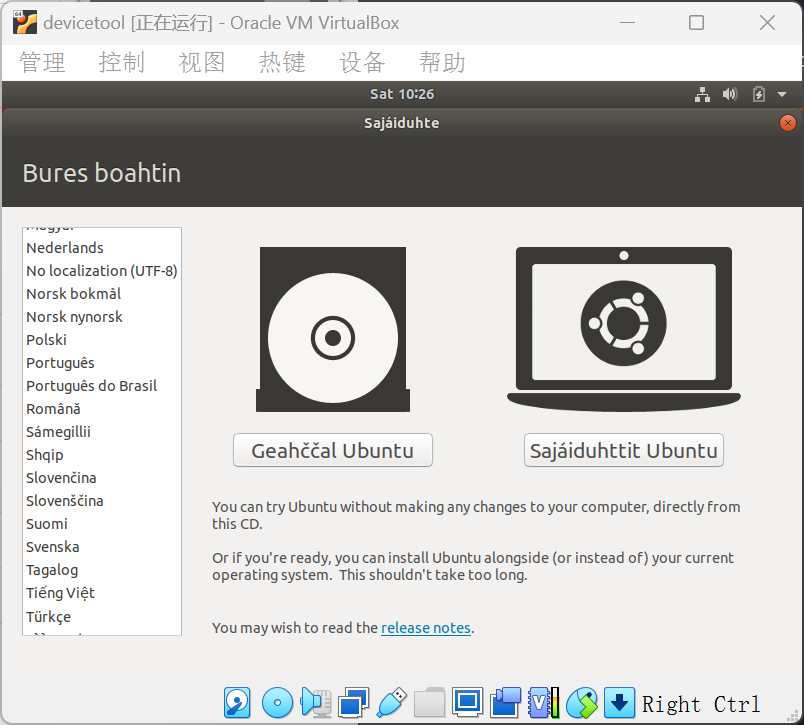The height and width of the screenshot is (725, 804).
Task: Click the optical disc icon in VirtualBox status bar
Action: click(x=277, y=702)
